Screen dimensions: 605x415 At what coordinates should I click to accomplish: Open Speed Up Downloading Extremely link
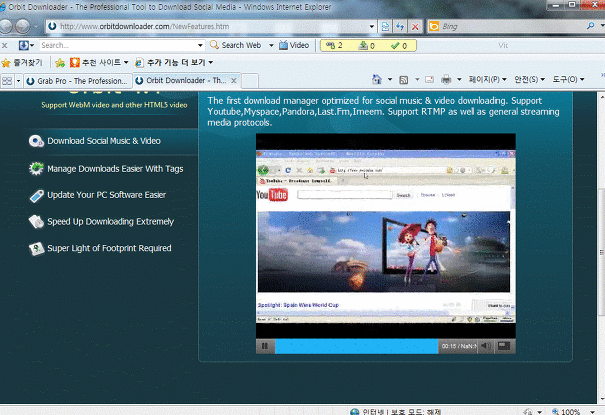110,221
